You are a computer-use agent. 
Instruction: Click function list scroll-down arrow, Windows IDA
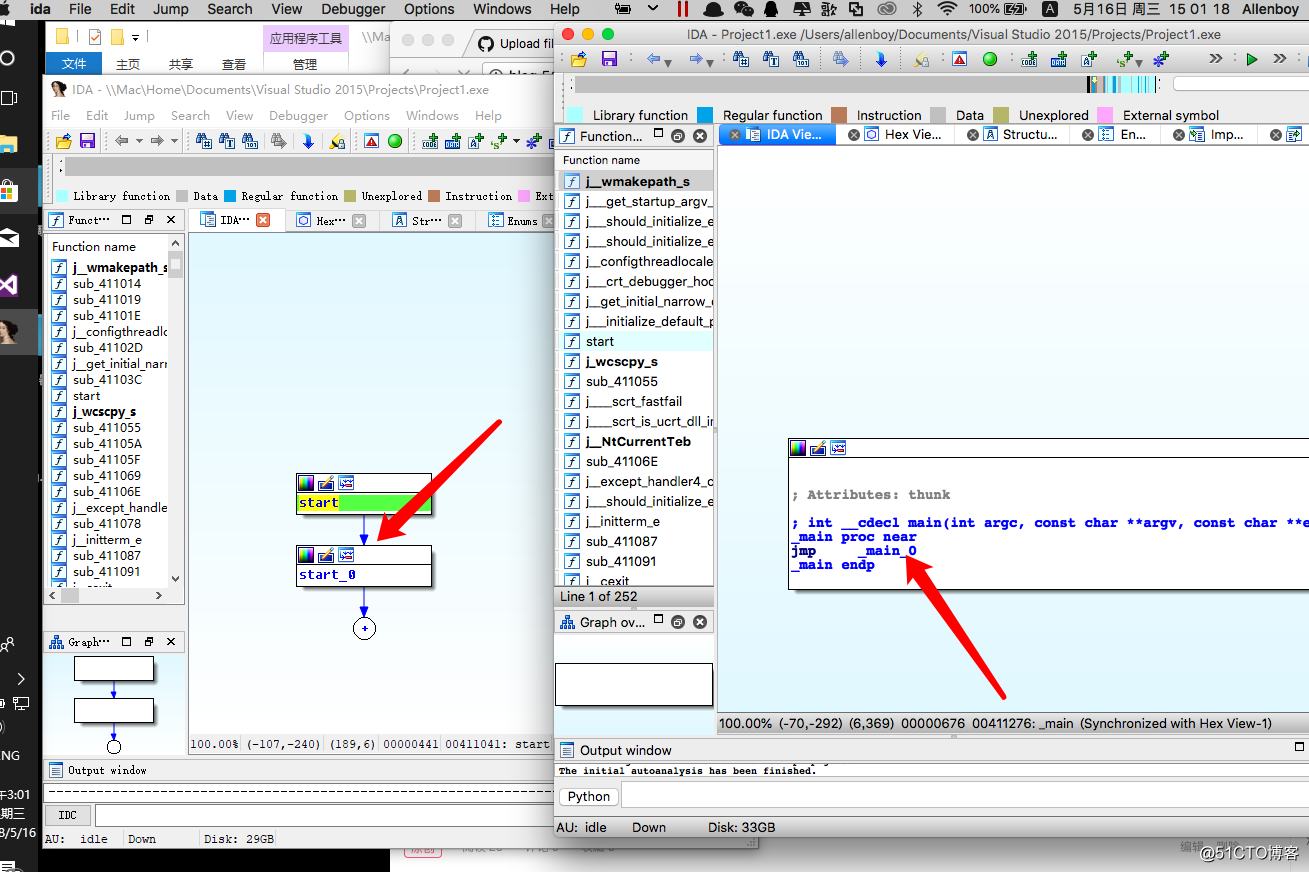tap(176, 578)
